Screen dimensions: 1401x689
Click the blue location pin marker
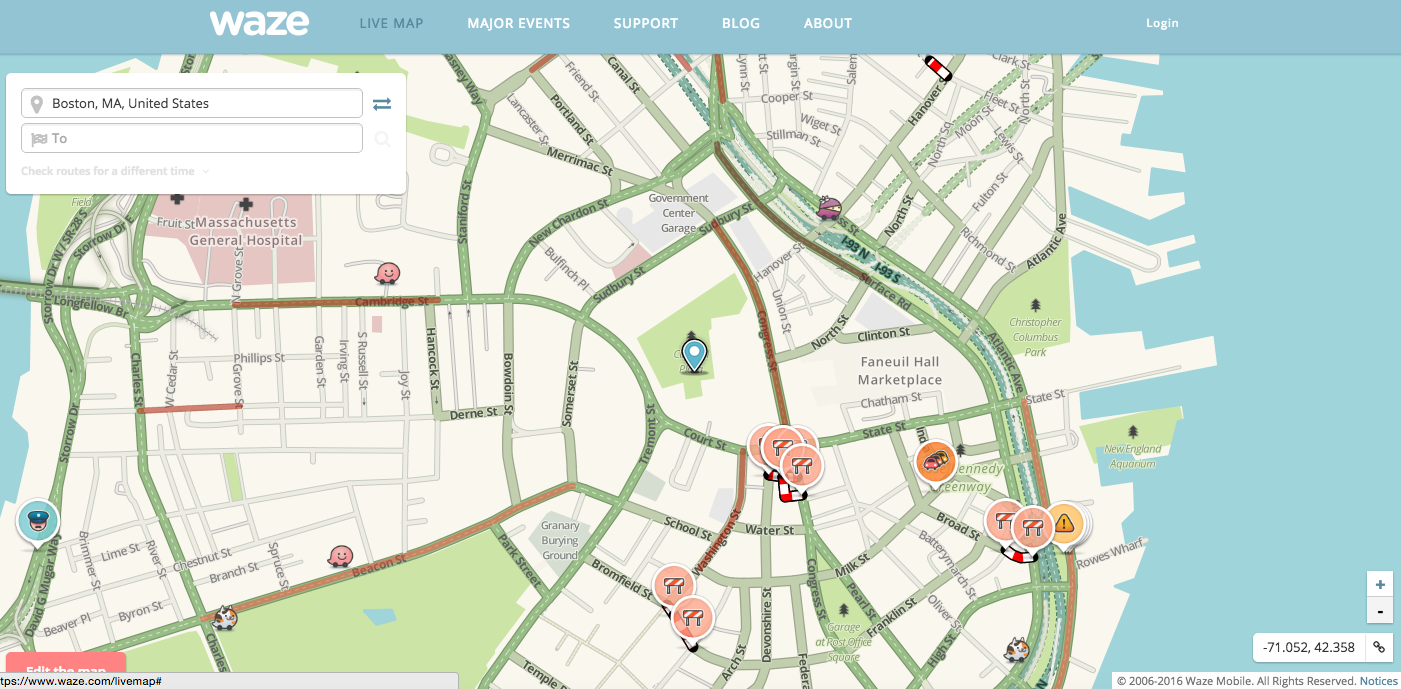coord(693,354)
